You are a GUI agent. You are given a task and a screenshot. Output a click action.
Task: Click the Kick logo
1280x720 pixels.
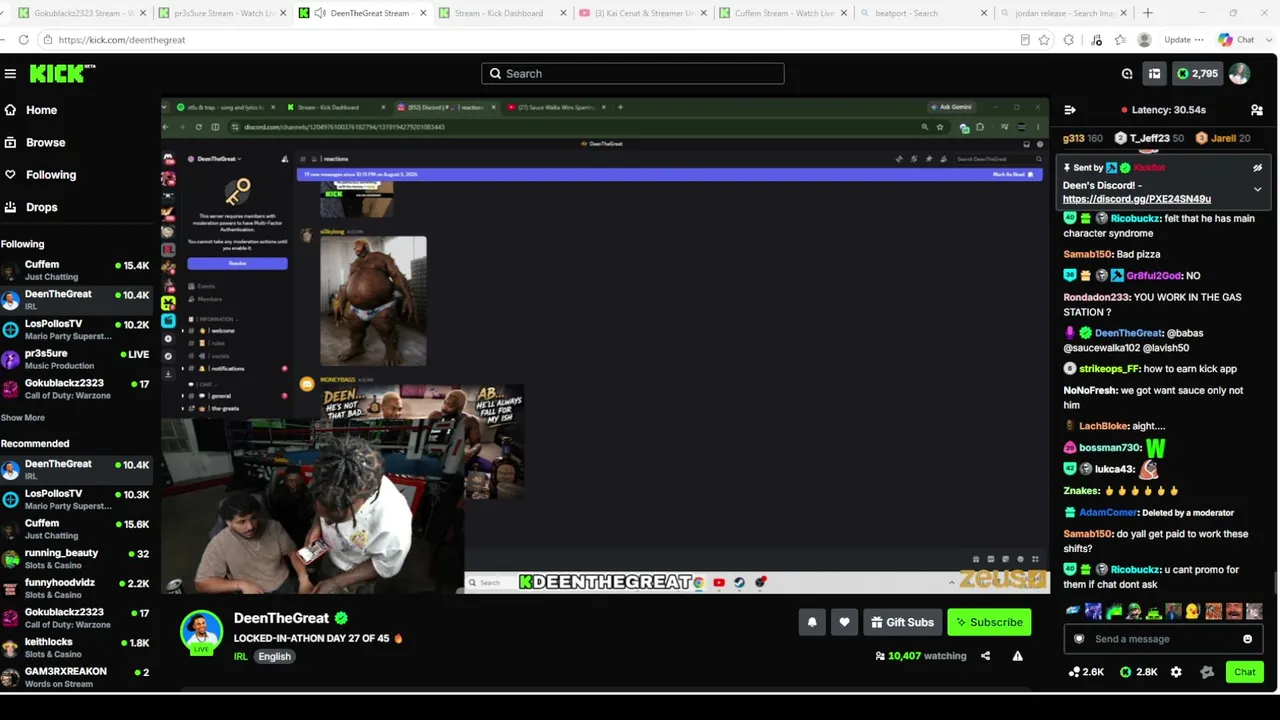(62, 74)
